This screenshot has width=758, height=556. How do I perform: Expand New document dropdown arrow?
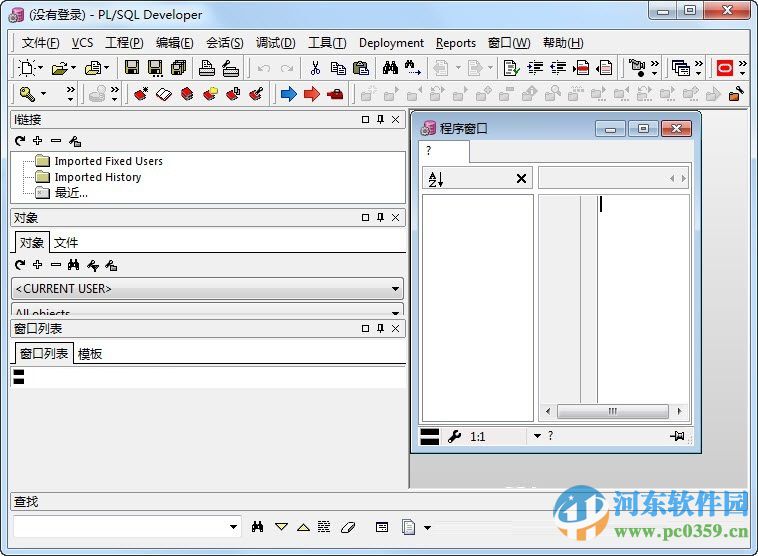tap(41, 68)
